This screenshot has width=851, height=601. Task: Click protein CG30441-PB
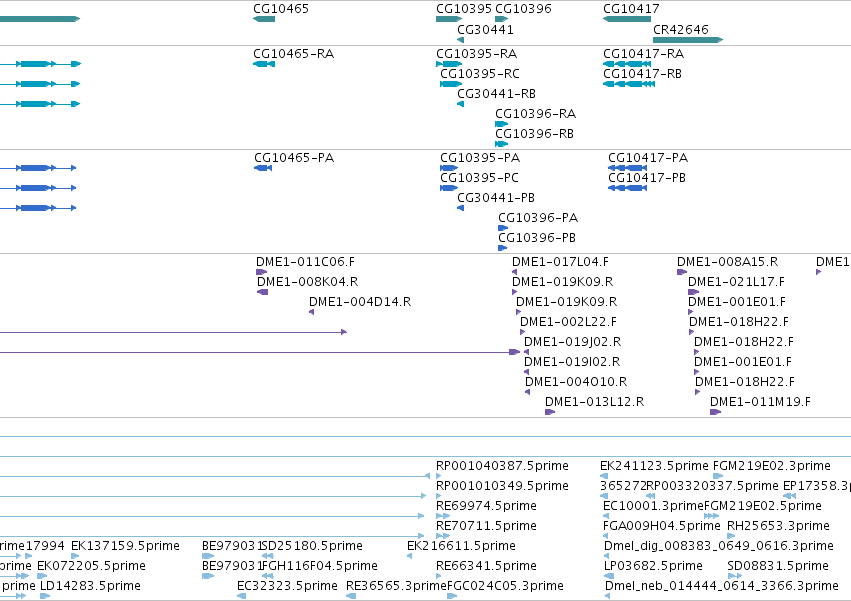(496, 198)
